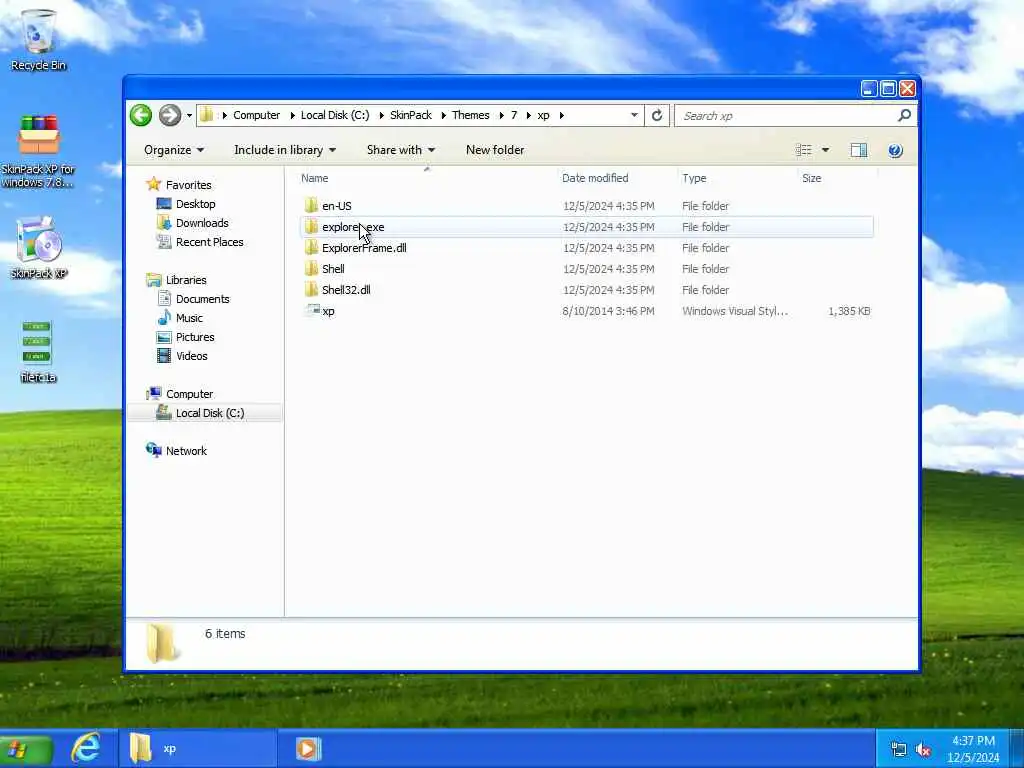Sort by the Size column header

[x=837, y=178]
